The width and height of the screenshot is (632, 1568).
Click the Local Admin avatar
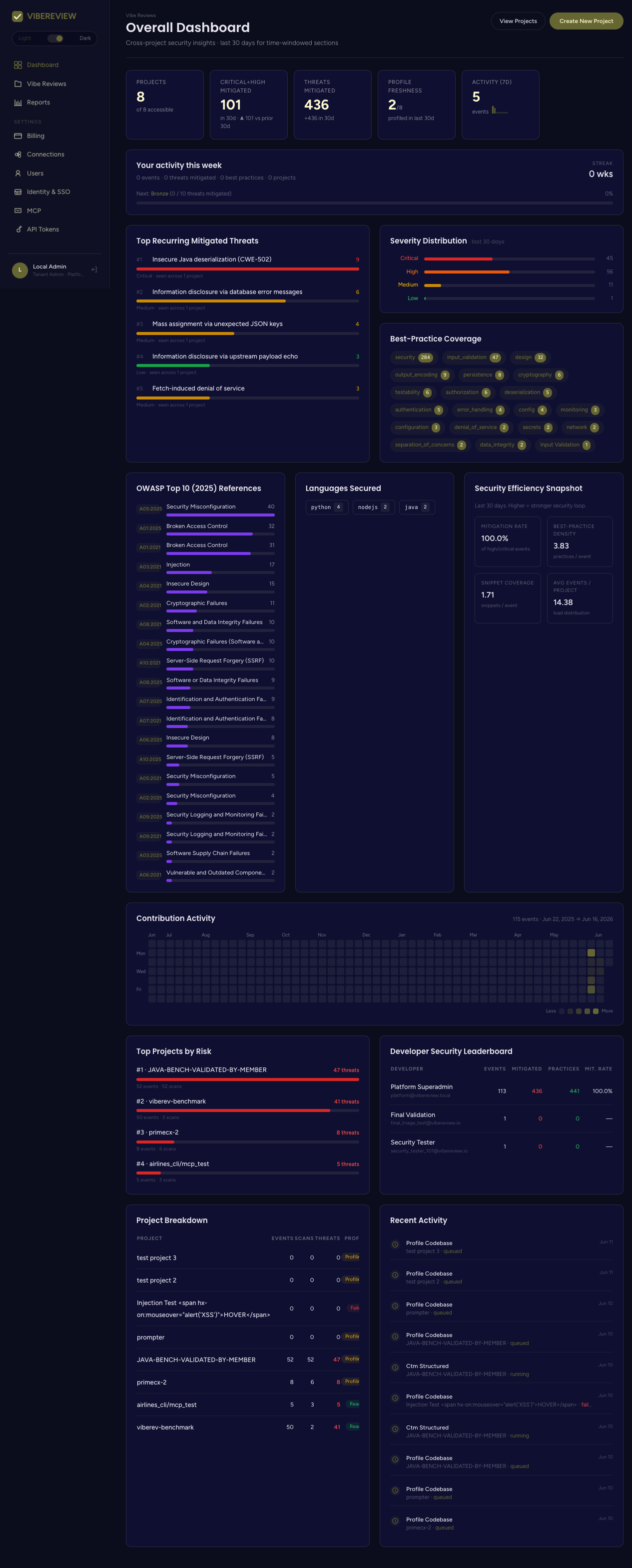point(20,269)
